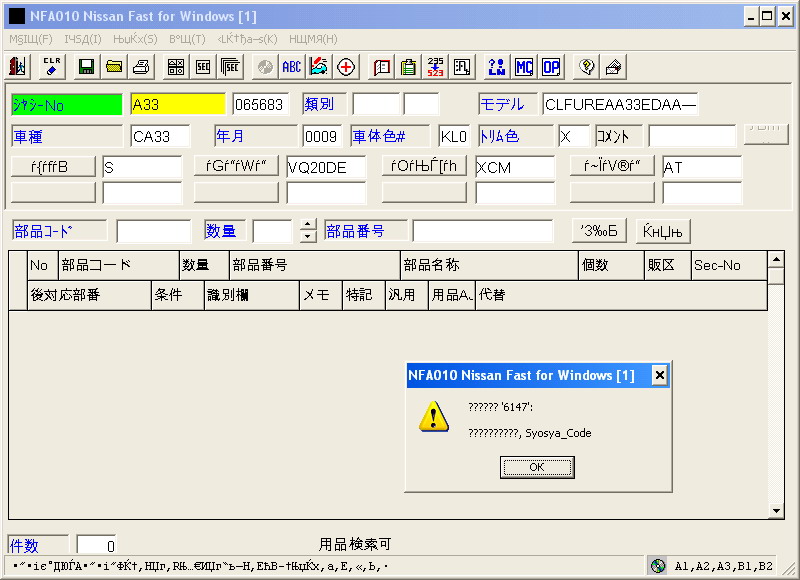The width and height of the screenshot is (800, 580).
Task: Click the stacked SEC sections icon
Action: [x=230, y=67]
